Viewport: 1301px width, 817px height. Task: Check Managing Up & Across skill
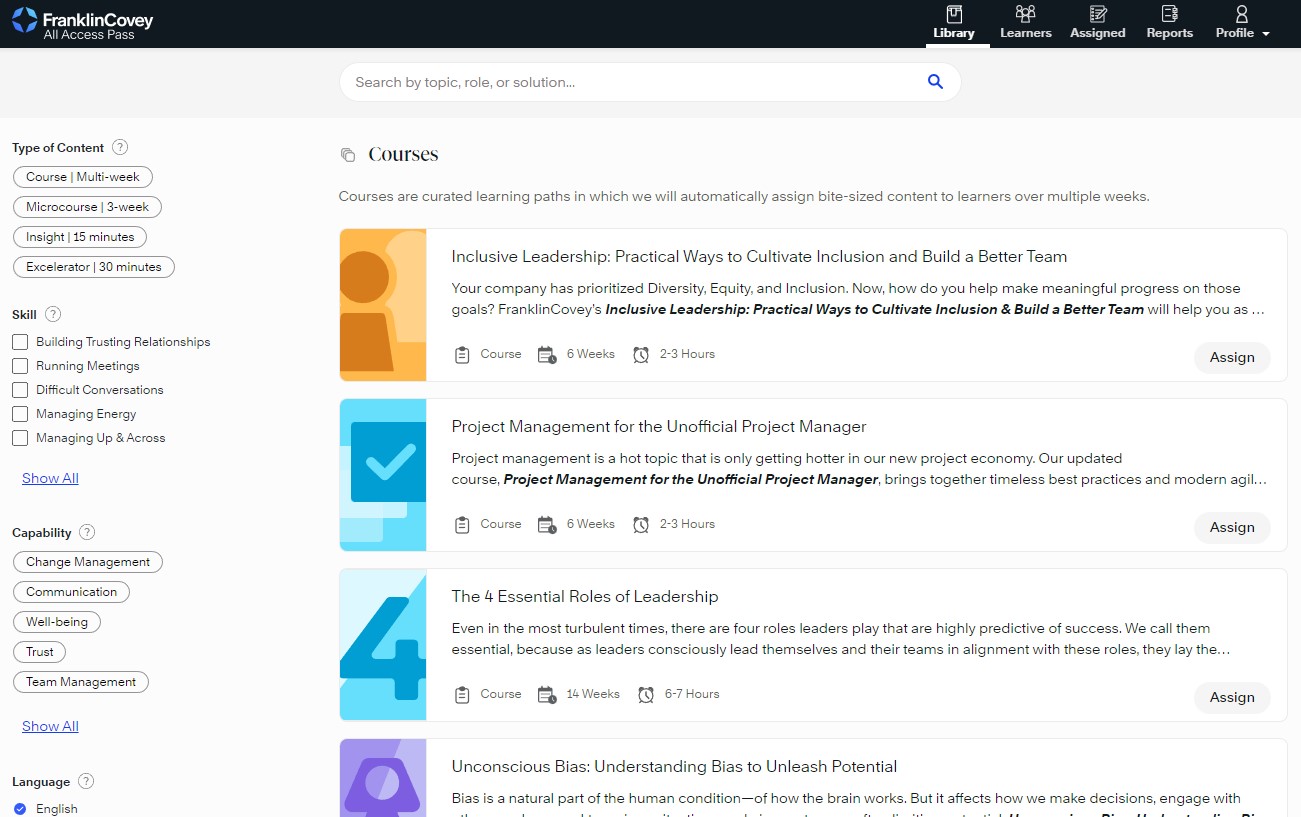(20, 438)
